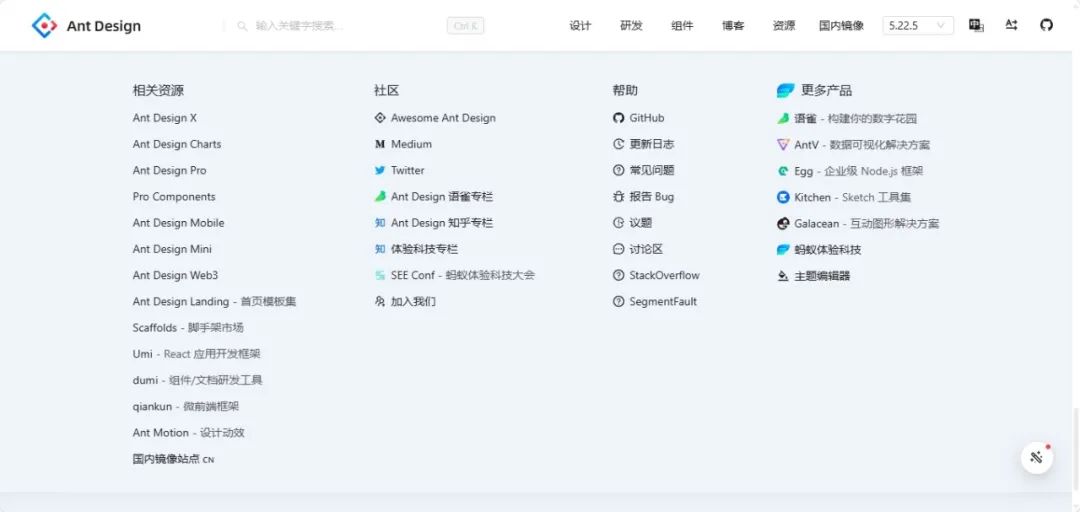Click the clock icon beside 更新日志
The height and width of the screenshot is (512, 1080).
618,144
